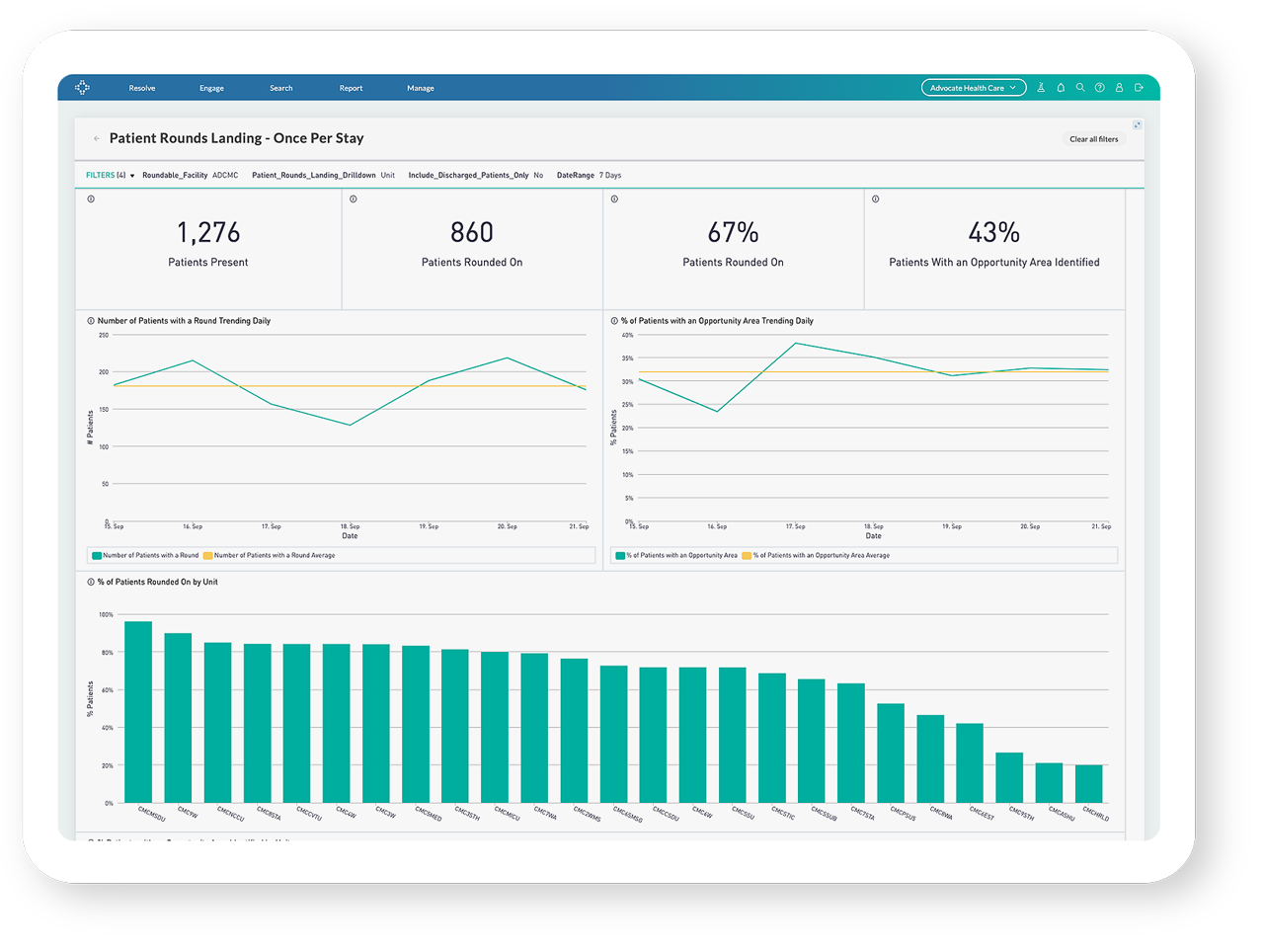Click the Roundable_Facility ADCMC filter
This screenshot has height=952, width=1264.
click(191, 176)
